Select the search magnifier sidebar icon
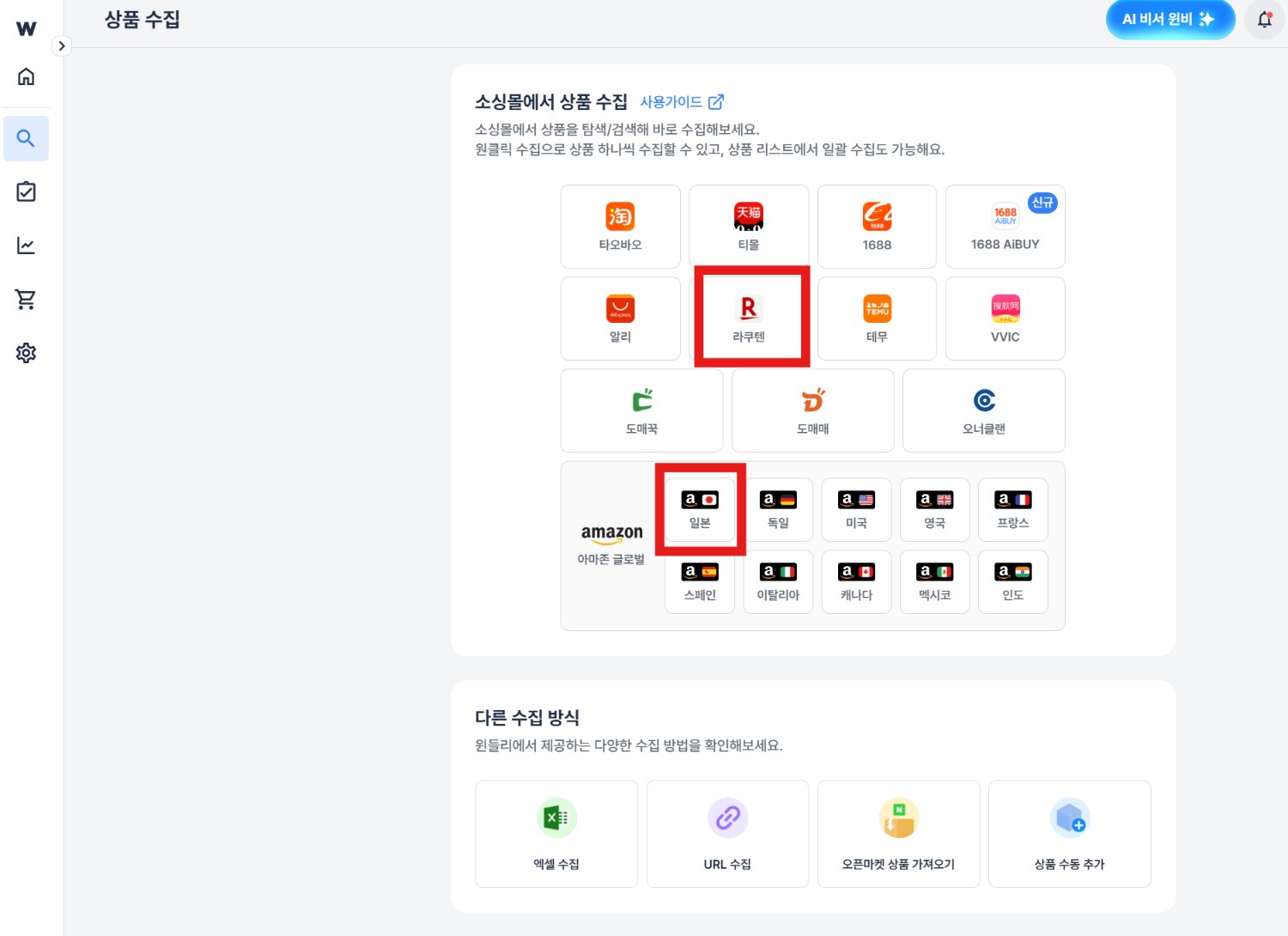Screen dimensions: 1288x936 click(26, 138)
